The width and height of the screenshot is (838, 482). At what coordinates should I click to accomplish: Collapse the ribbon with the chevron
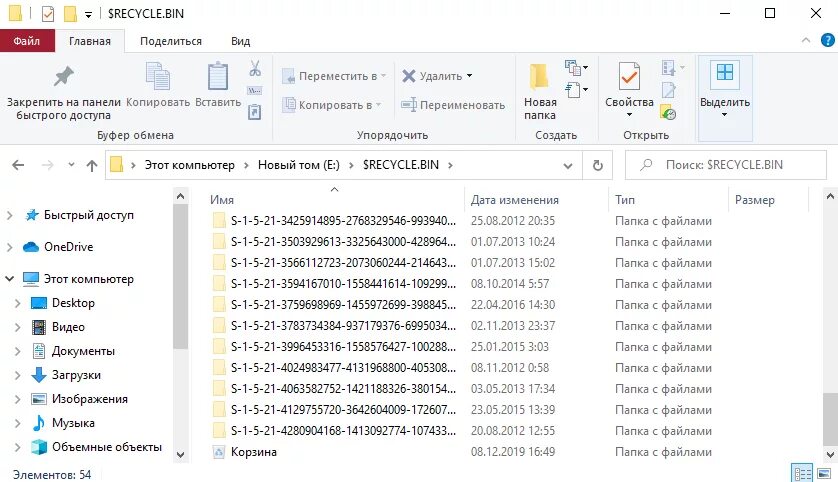[806, 40]
